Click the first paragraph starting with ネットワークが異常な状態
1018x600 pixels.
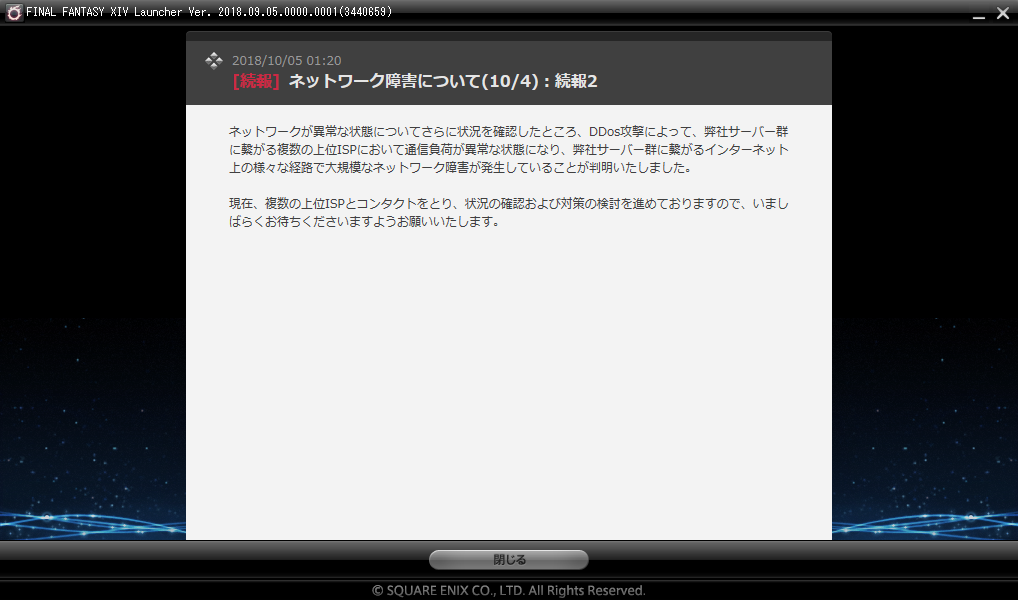[x=508, y=150]
